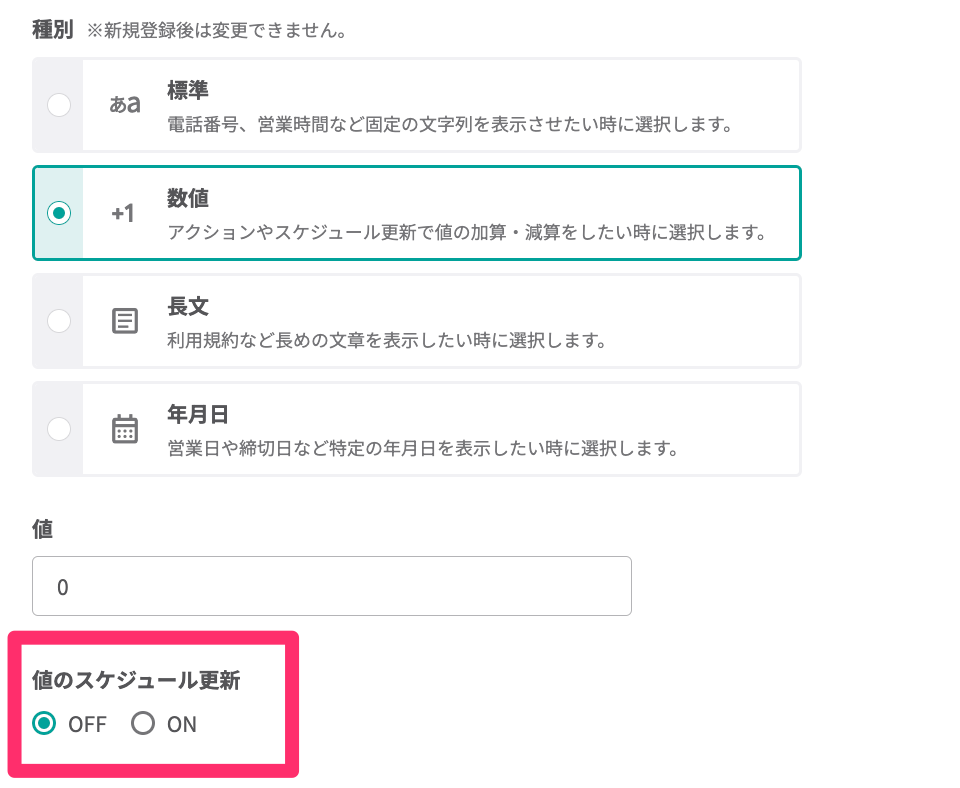This screenshot has width=960, height=788.
Task: Click the document icon for 長文 type
Action: pyautogui.click(x=124, y=321)
